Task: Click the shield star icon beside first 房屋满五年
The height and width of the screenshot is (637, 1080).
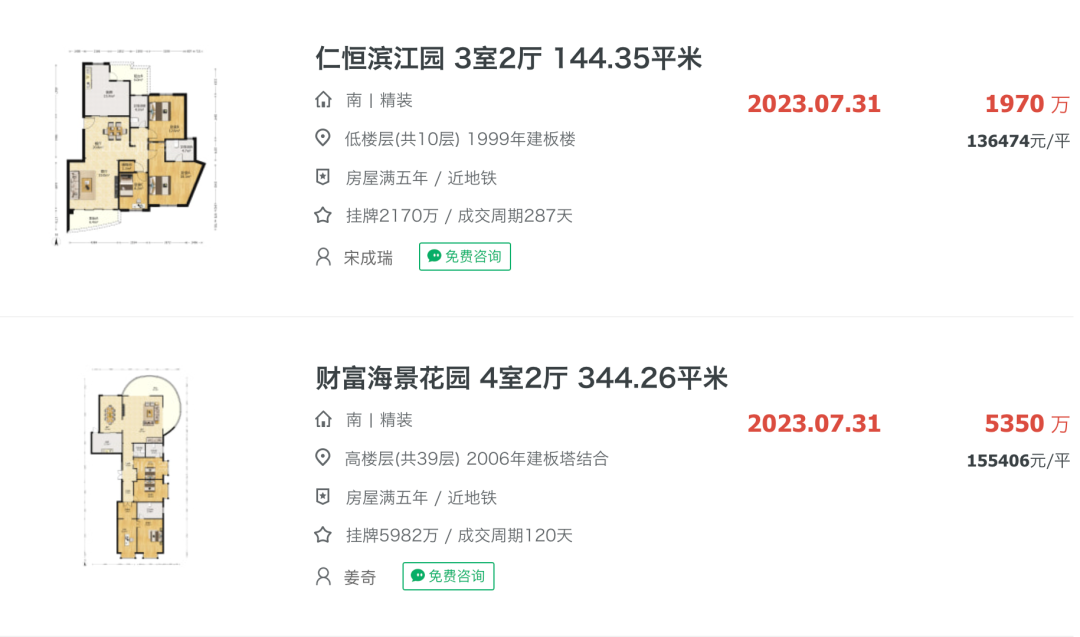Action: pos(322,177)
